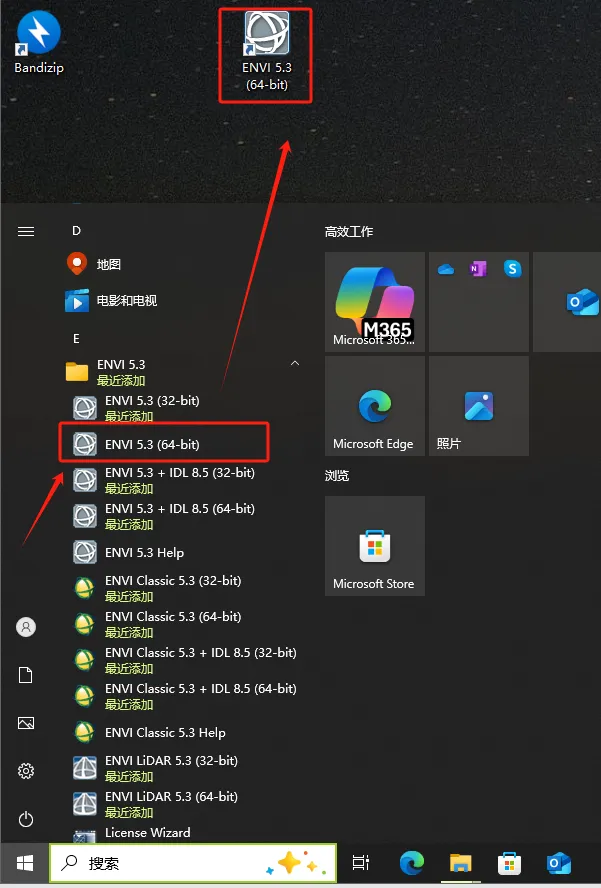The height and width of the screenshot is (888, 601).
Task: Open Documents from Start sidebar
Action: click(25, 675)
